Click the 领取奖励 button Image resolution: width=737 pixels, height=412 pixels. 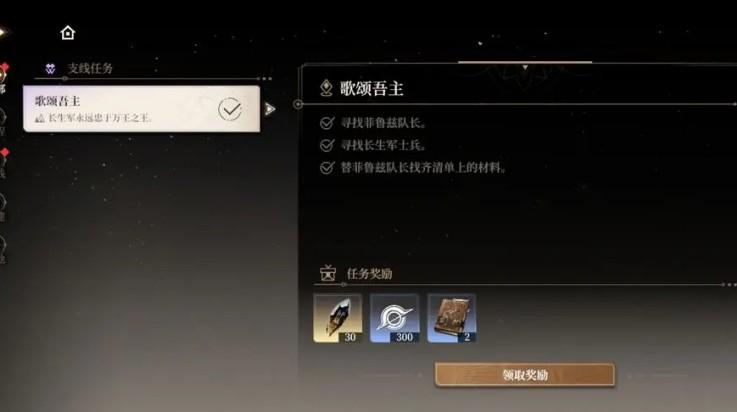[525, 375]
